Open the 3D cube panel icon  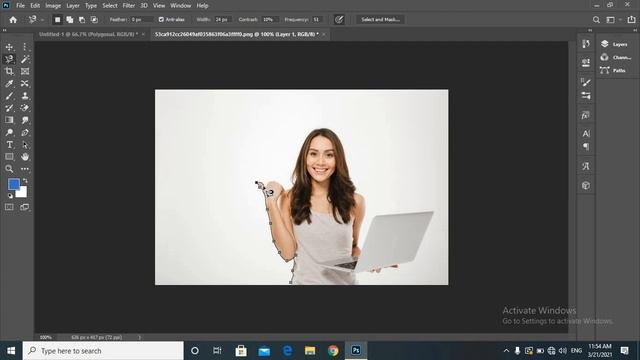[x=586, y=186]
